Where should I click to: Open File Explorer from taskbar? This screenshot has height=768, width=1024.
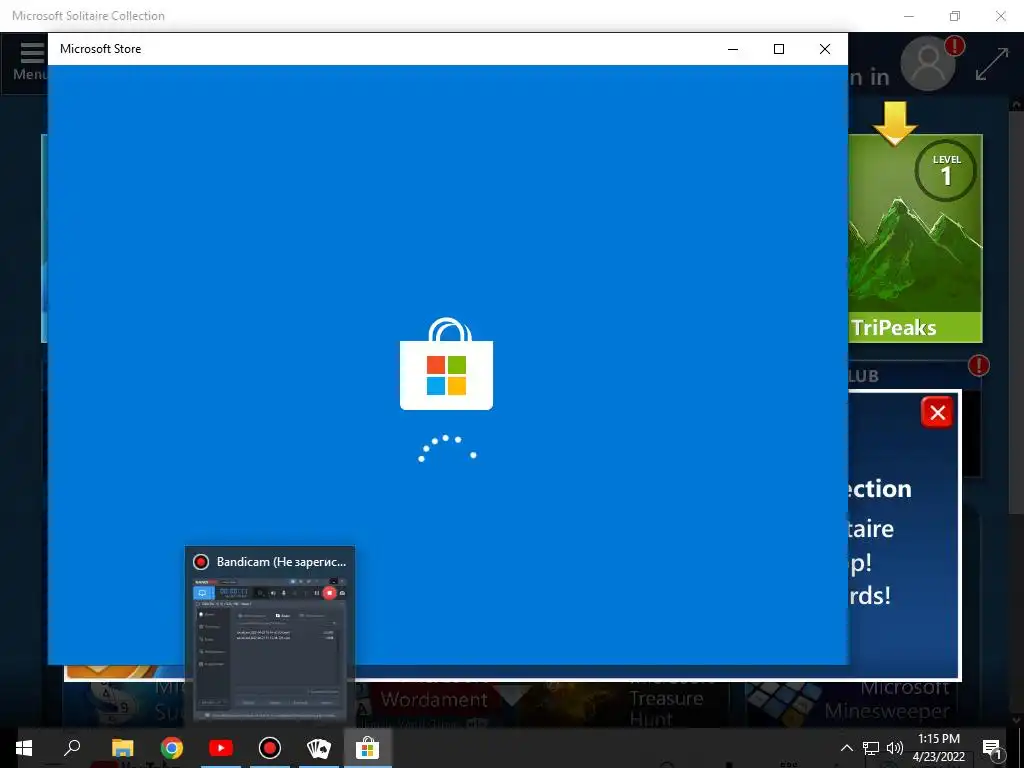pyautogui.click(x=122, y=748)
